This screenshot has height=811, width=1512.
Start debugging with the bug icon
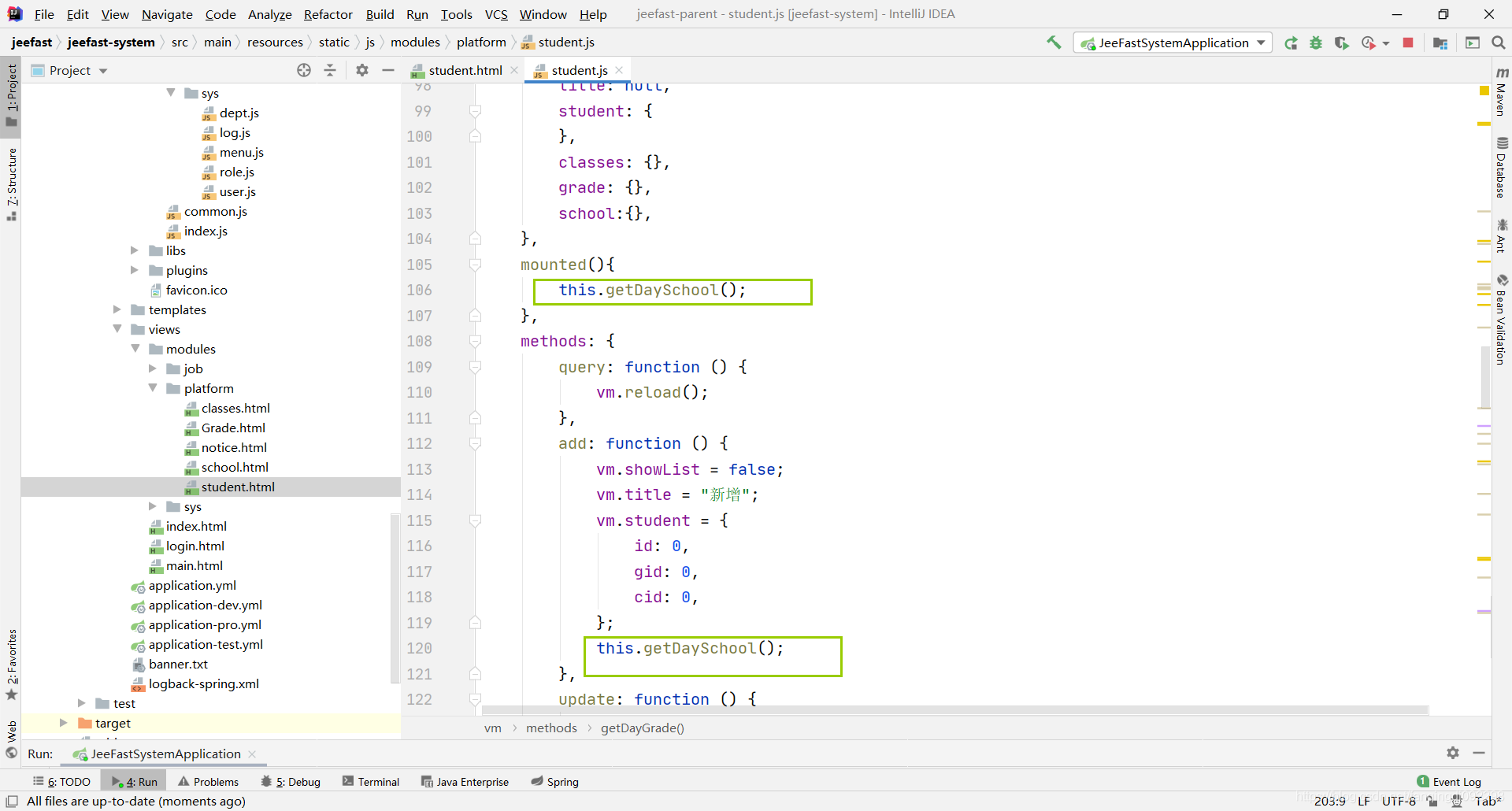pyautogui.click(x=1316, y=43)
